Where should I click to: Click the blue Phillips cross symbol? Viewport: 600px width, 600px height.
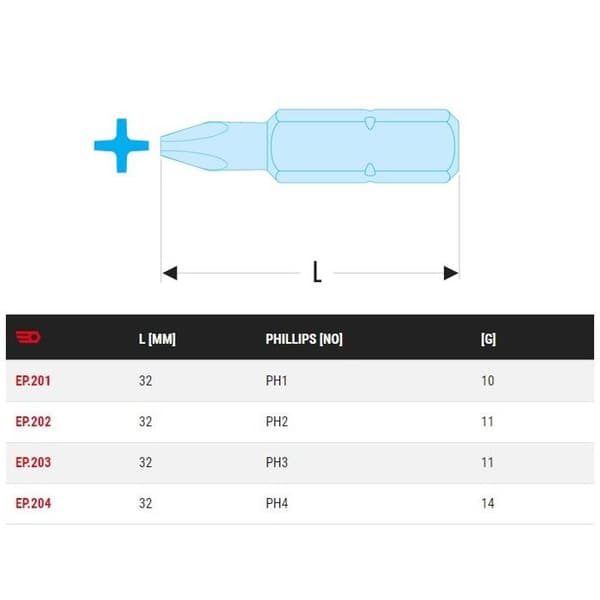pyautogui.click(x=122, y=145)
